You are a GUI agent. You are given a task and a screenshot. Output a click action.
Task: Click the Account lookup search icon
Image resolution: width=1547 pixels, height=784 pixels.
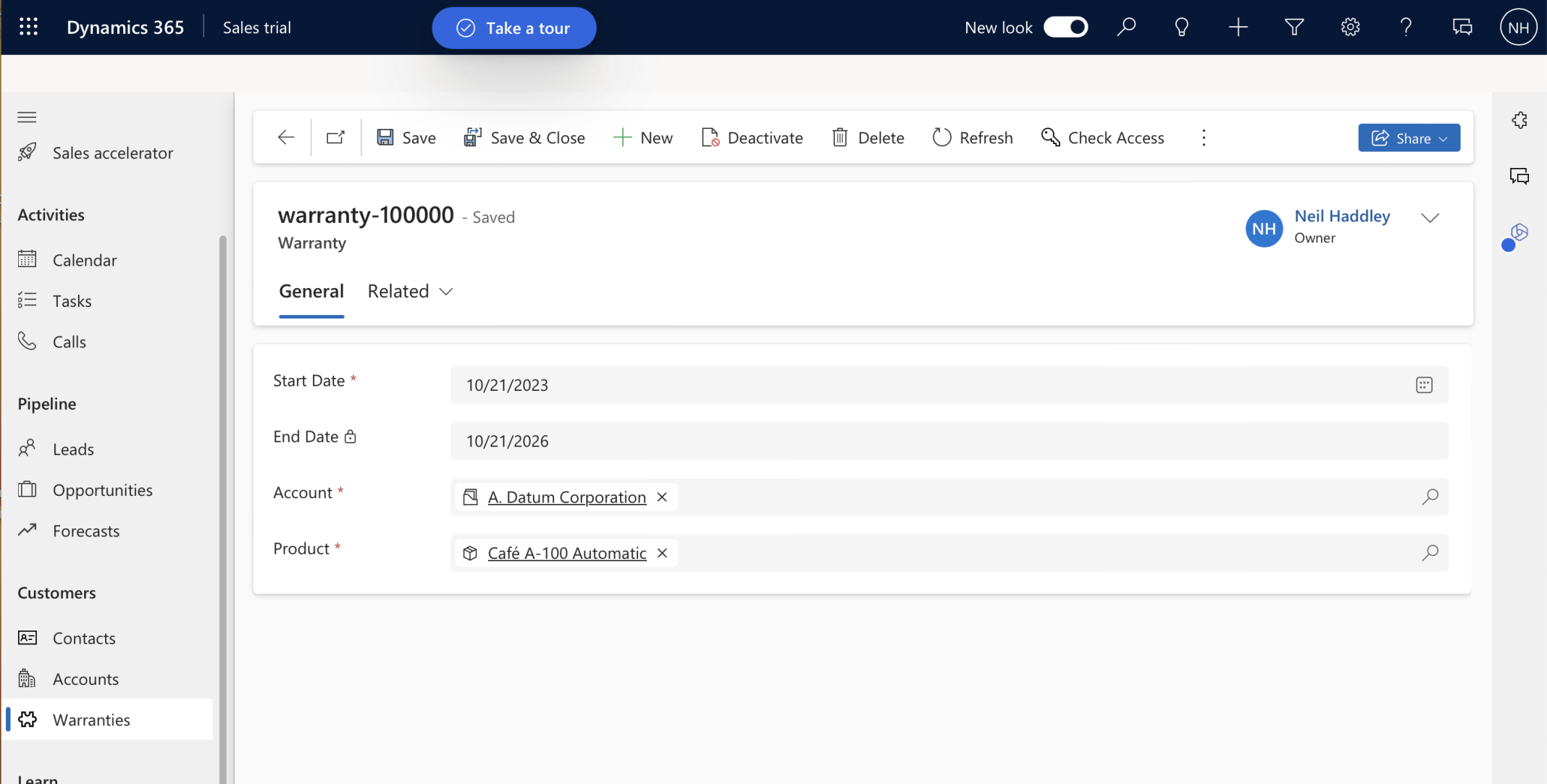1430,497
